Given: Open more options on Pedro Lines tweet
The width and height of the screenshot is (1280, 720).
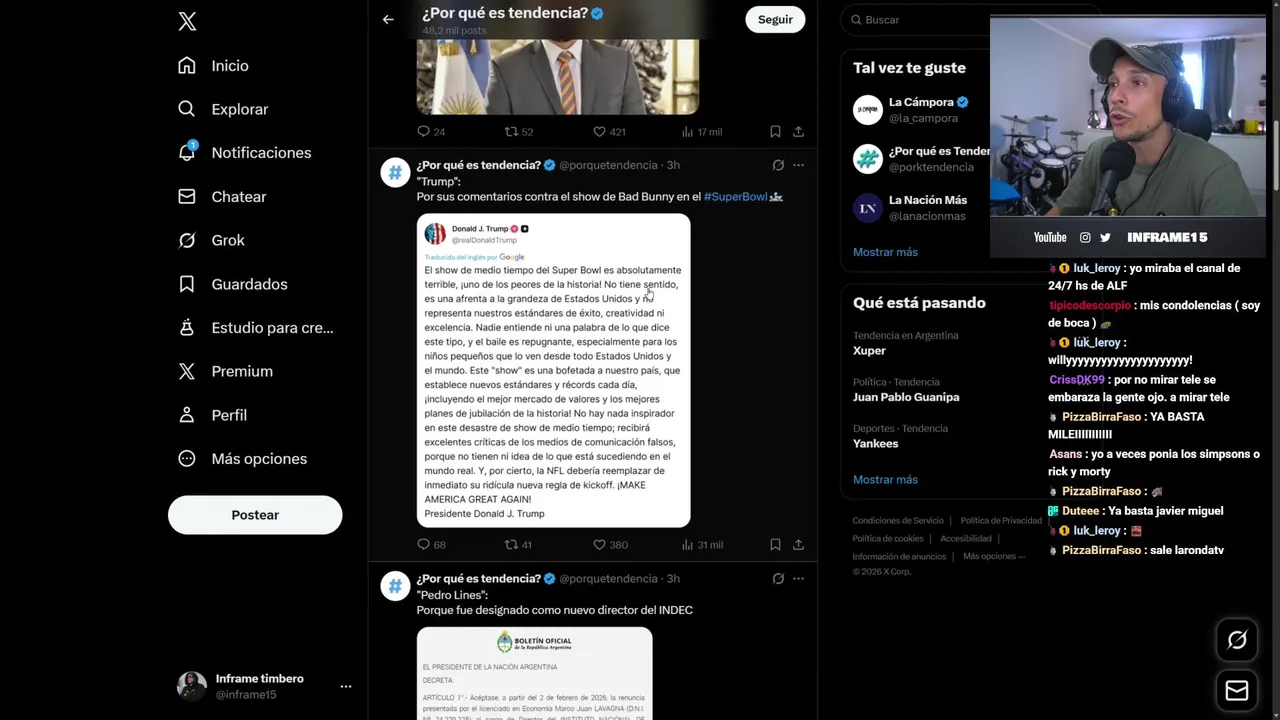Looking at the screenshot, I should pyautogui.click(x=798, y=579).
